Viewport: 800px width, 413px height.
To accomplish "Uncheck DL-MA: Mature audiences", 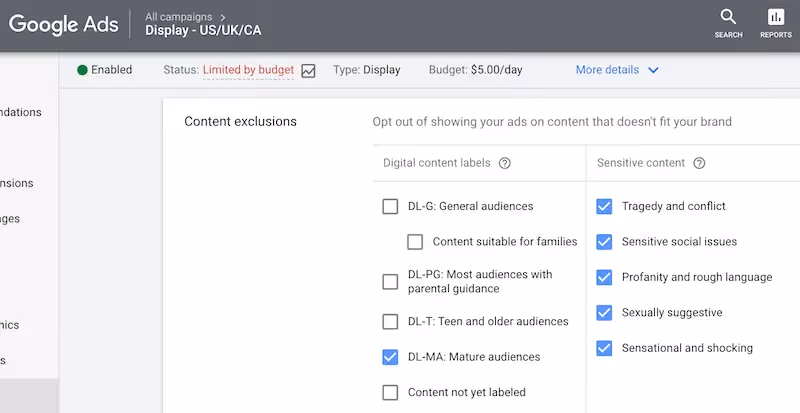I will pyautogui.click(x=390, y=357).
